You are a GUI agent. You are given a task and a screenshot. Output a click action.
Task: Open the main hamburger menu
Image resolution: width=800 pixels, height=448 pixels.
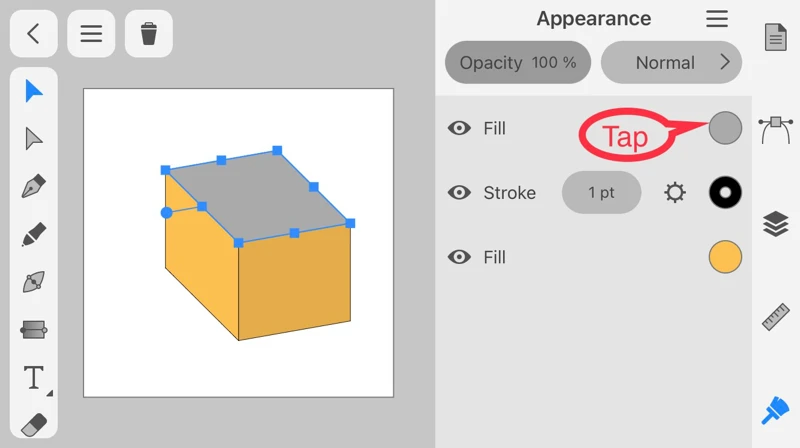91,34
